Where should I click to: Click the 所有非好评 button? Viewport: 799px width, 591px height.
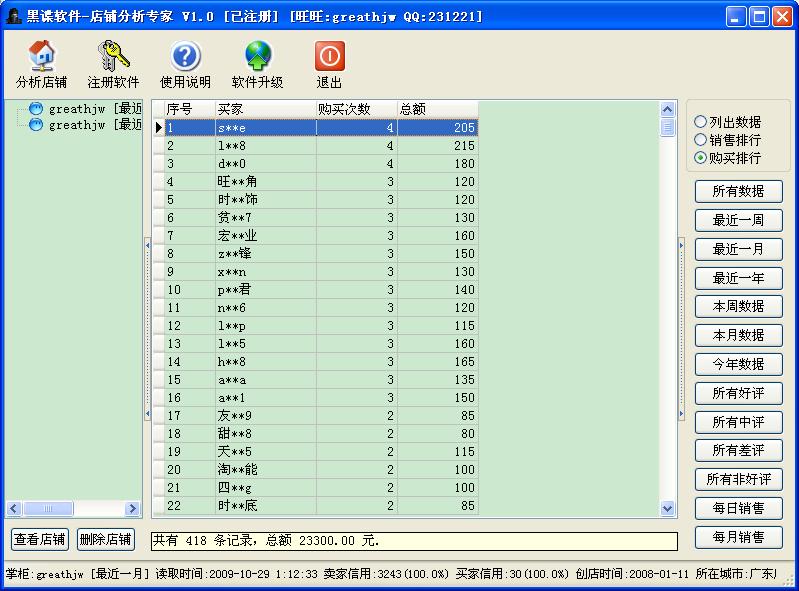point(738,479)
